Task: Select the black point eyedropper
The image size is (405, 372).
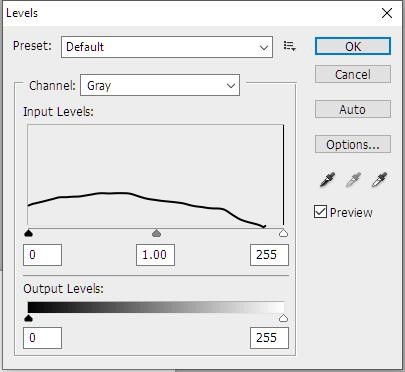Action: tap(327, 179)
